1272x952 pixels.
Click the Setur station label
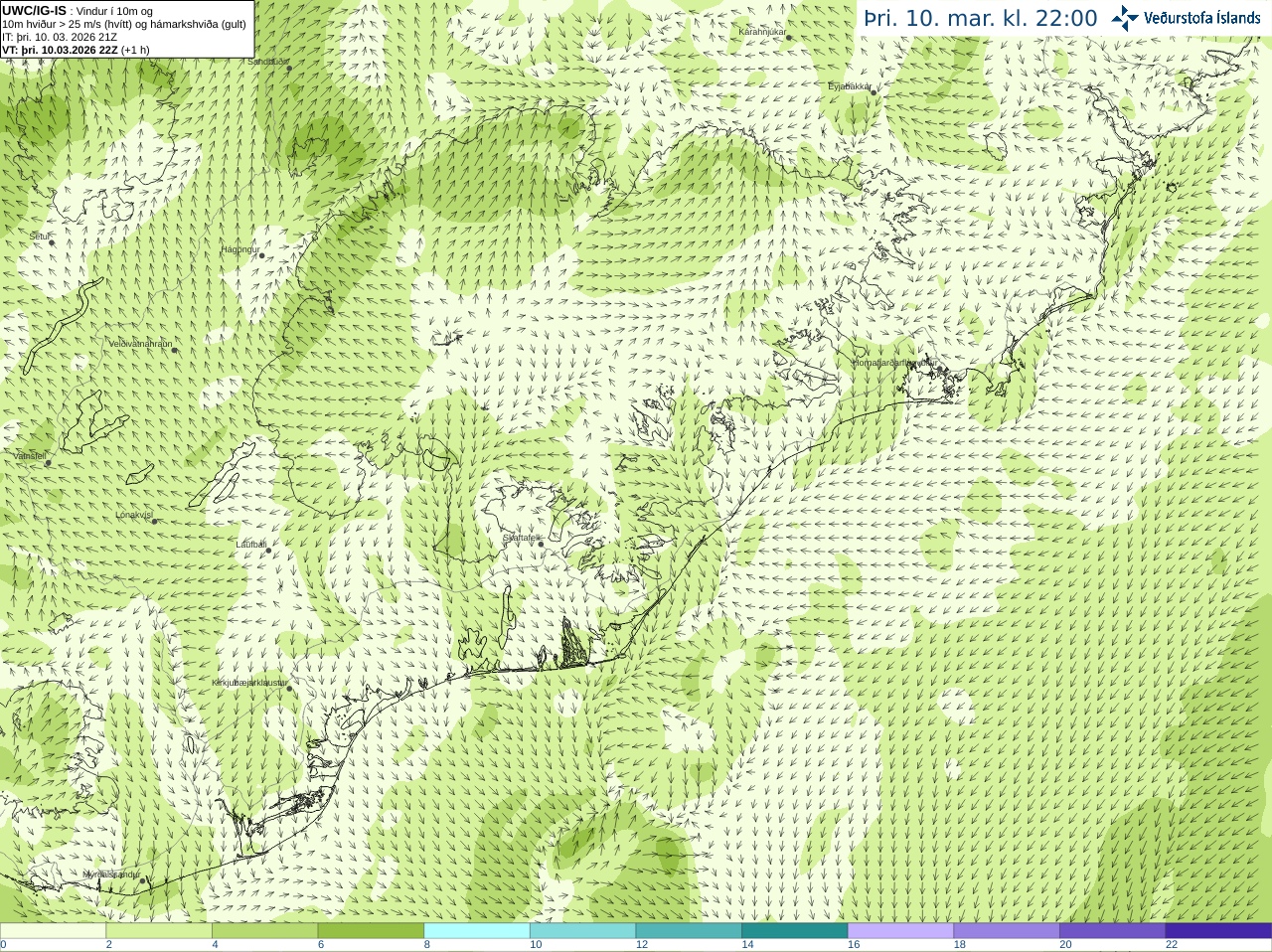pos(39,237)
